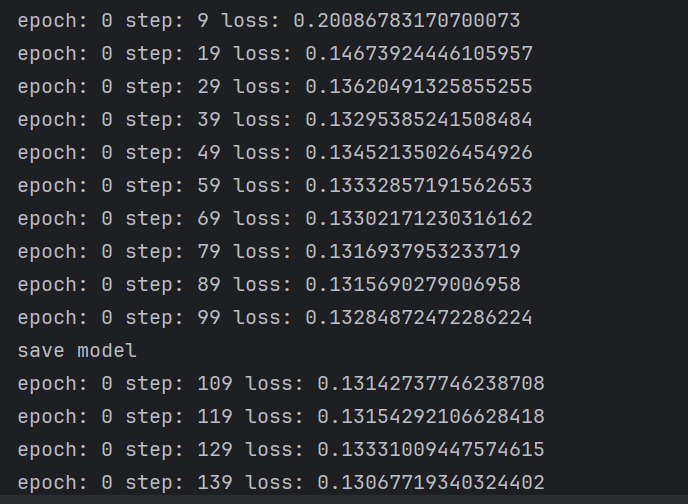Viewport: 688px width, 504px height.
Task: Click loss value 0.13142737746238708
Action: [x=431, y=383]
